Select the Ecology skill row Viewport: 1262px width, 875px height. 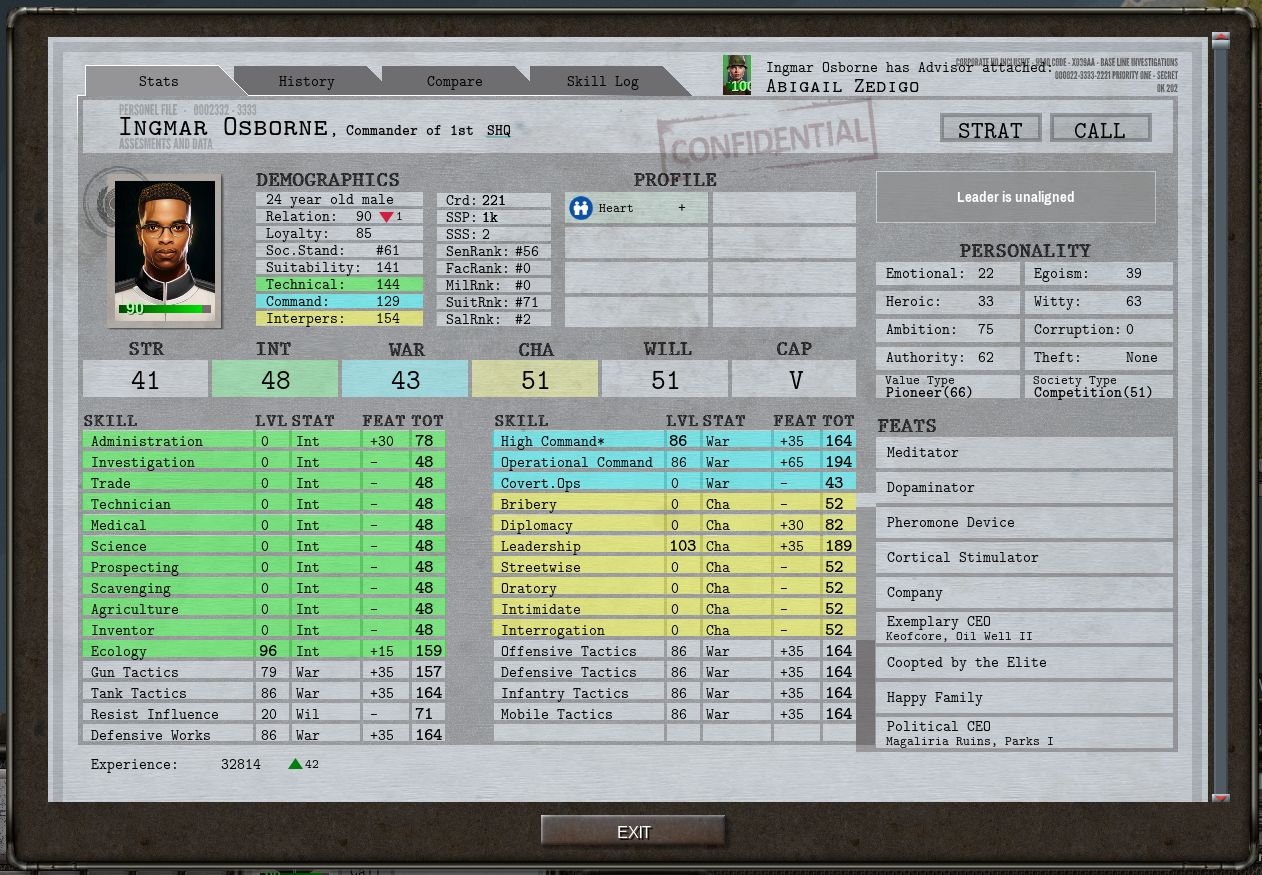point(264,651)
